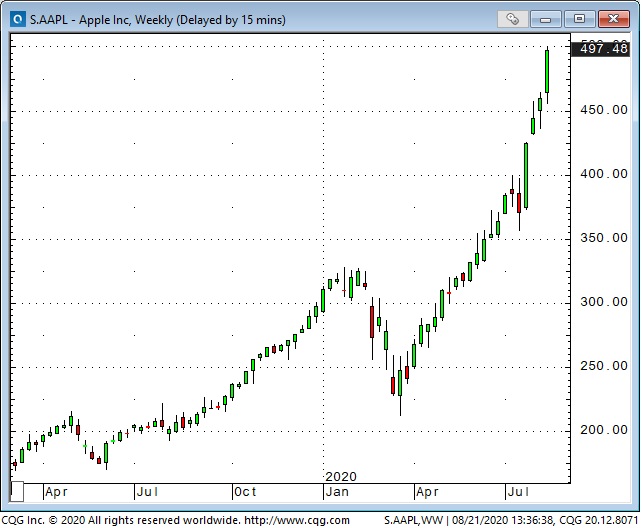642x528 pixels.
Task: Click the 2020 year label on time axis
Action: point(341,476)
